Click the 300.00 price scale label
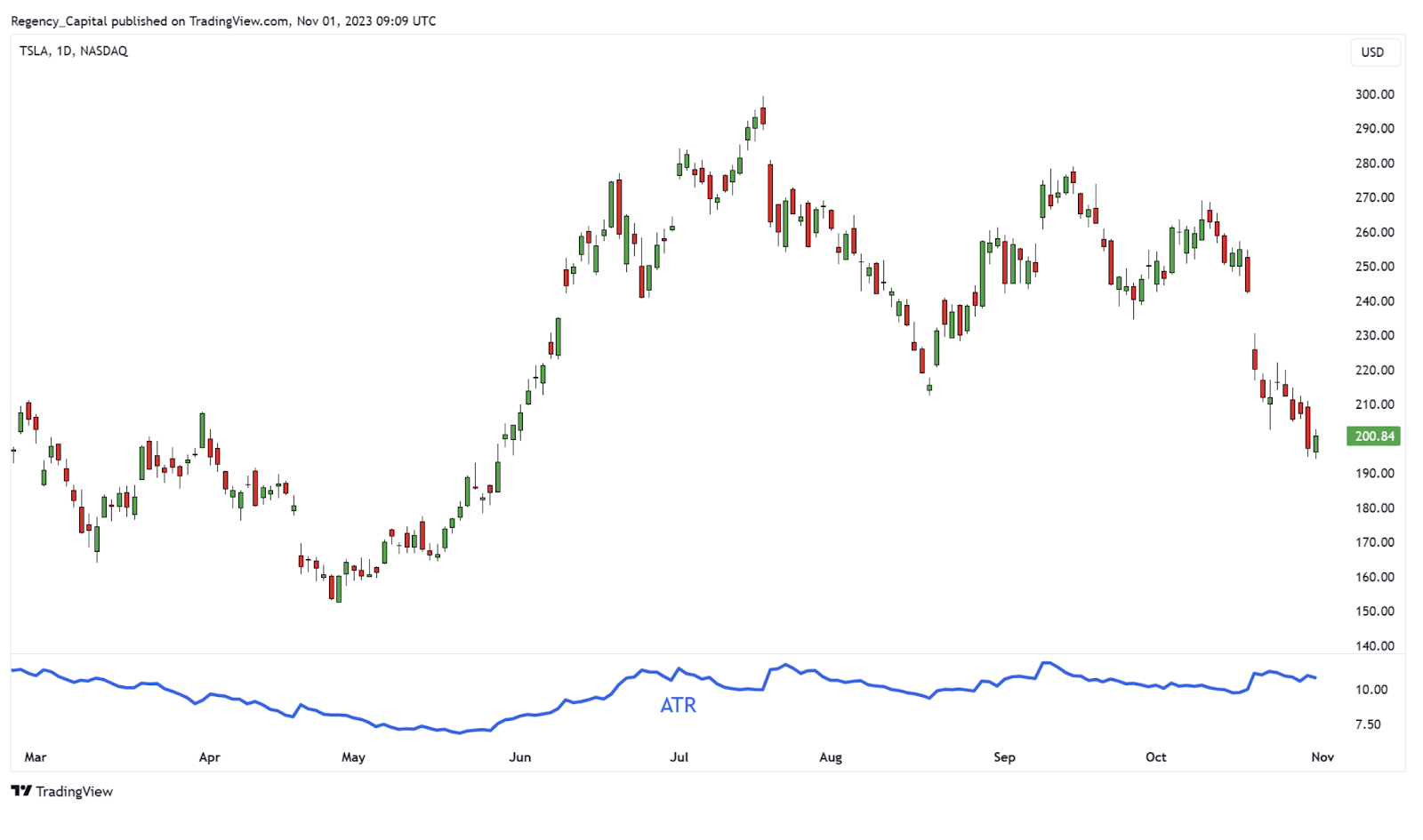The image size is (1423, 840). pyautogui.click(x=1374, y=94)
